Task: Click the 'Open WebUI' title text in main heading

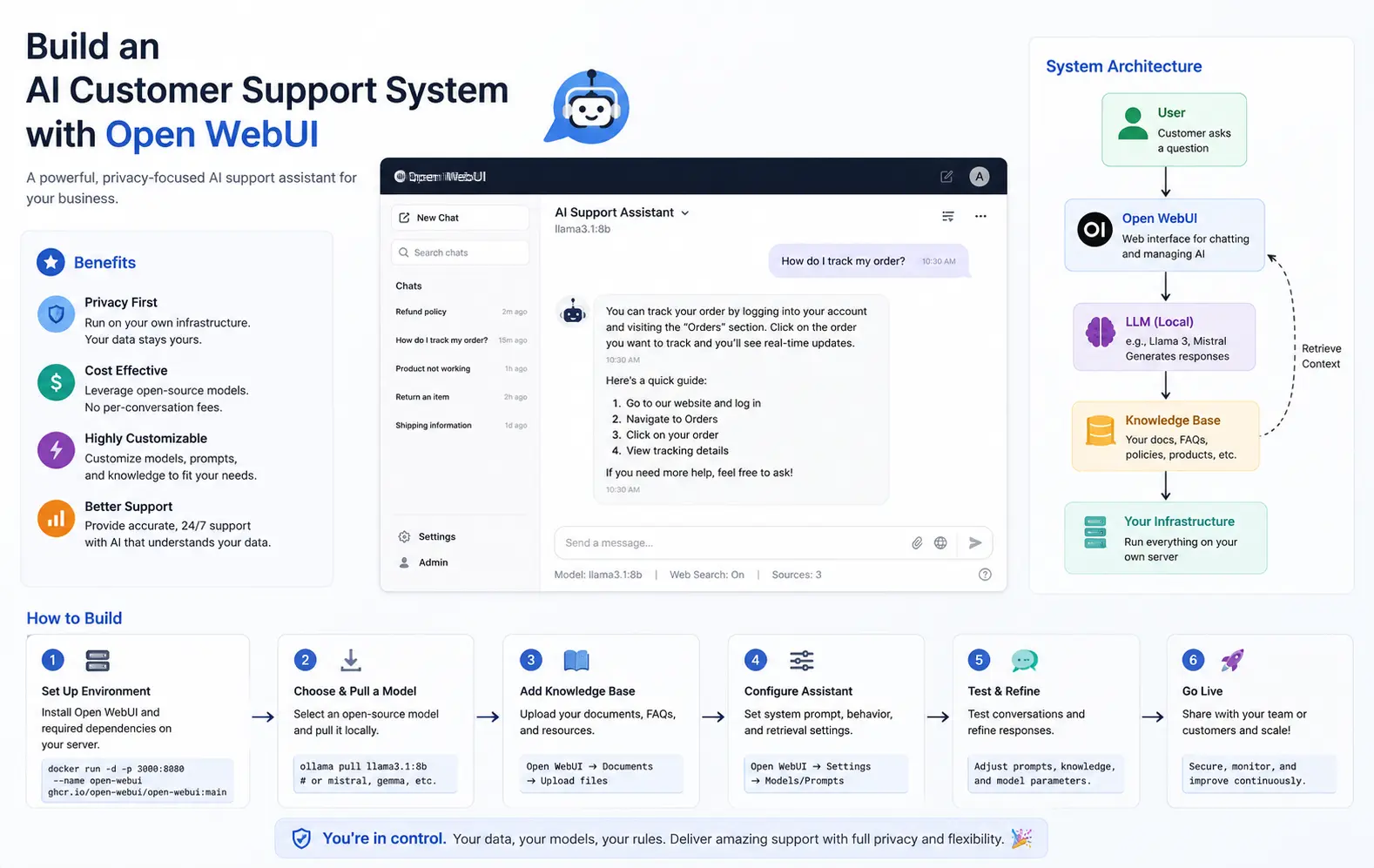Action: click(x=212, y=134)
